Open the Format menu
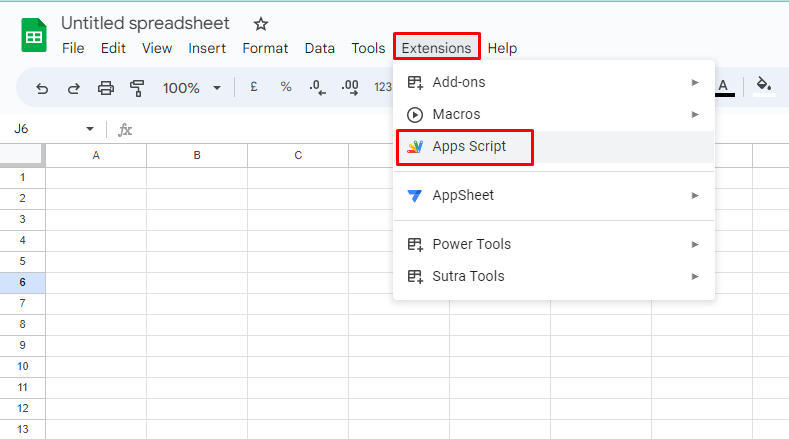Screen dimensions: 789x439 click(x=265, y=48)
